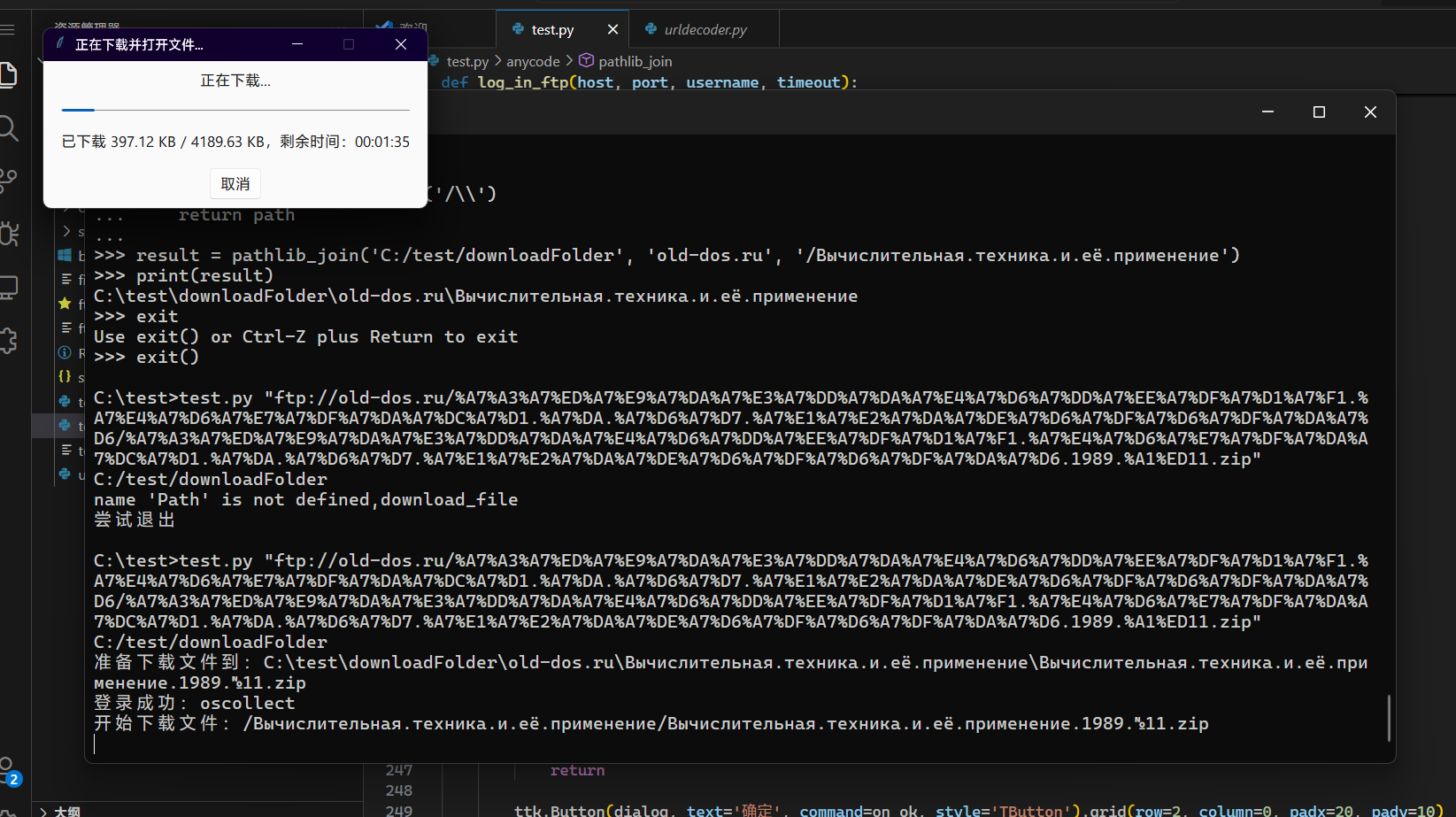Open the Extensions view
Screen dimensions: 1456x817
(9, 341)
